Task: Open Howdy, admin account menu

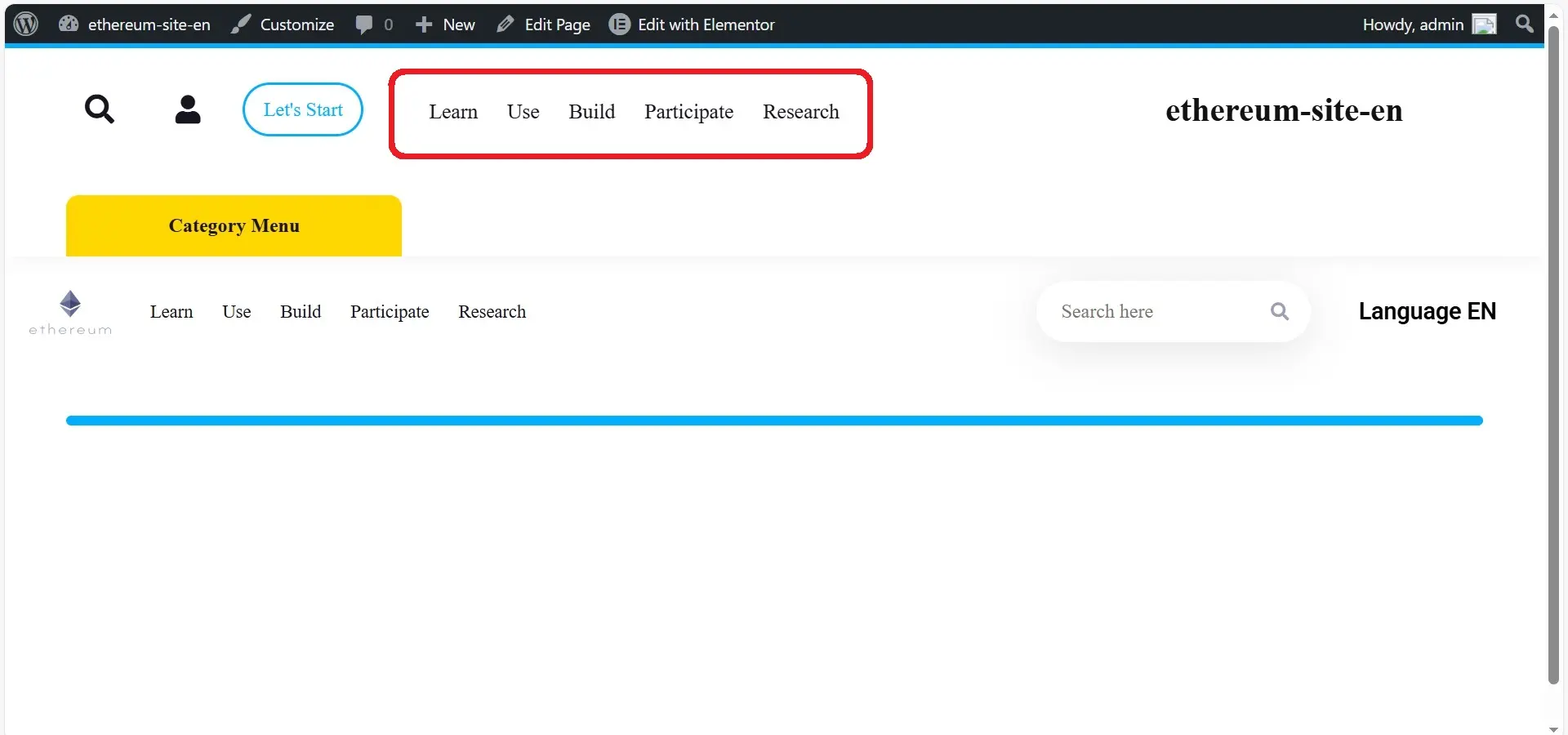Action: [1412, 24]
